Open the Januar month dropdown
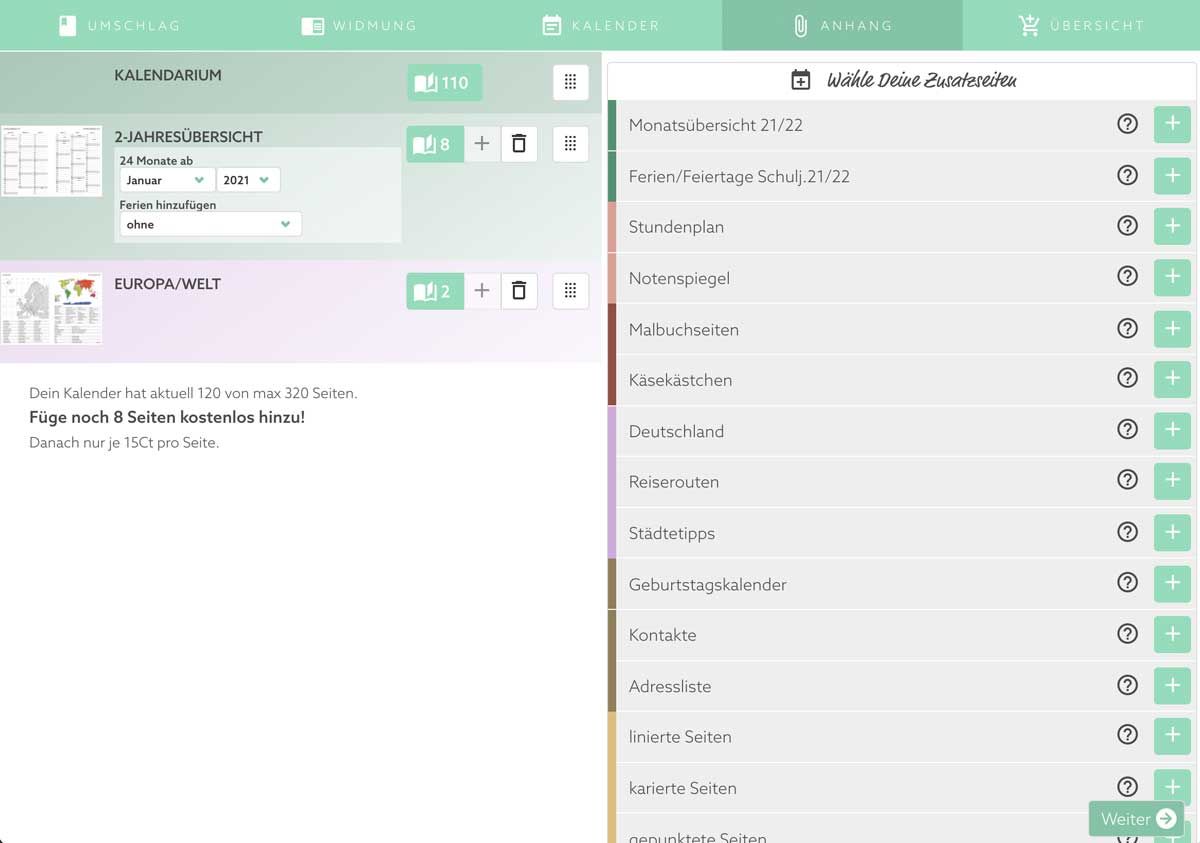Screen dimensions: 1200x843 [166, 180]
